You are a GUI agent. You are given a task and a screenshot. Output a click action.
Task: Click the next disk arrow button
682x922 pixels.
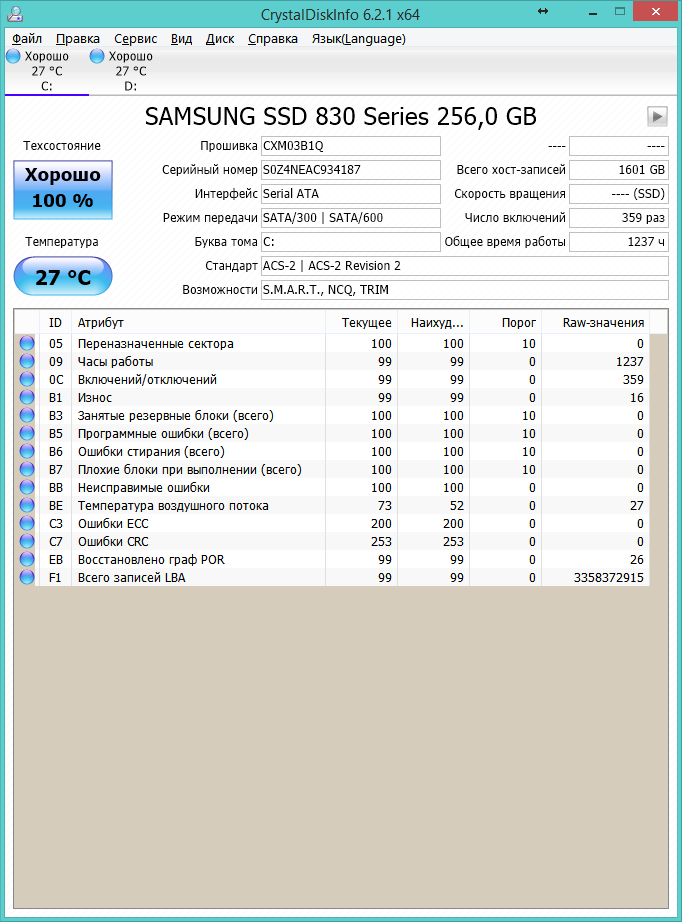click(657, 116)
